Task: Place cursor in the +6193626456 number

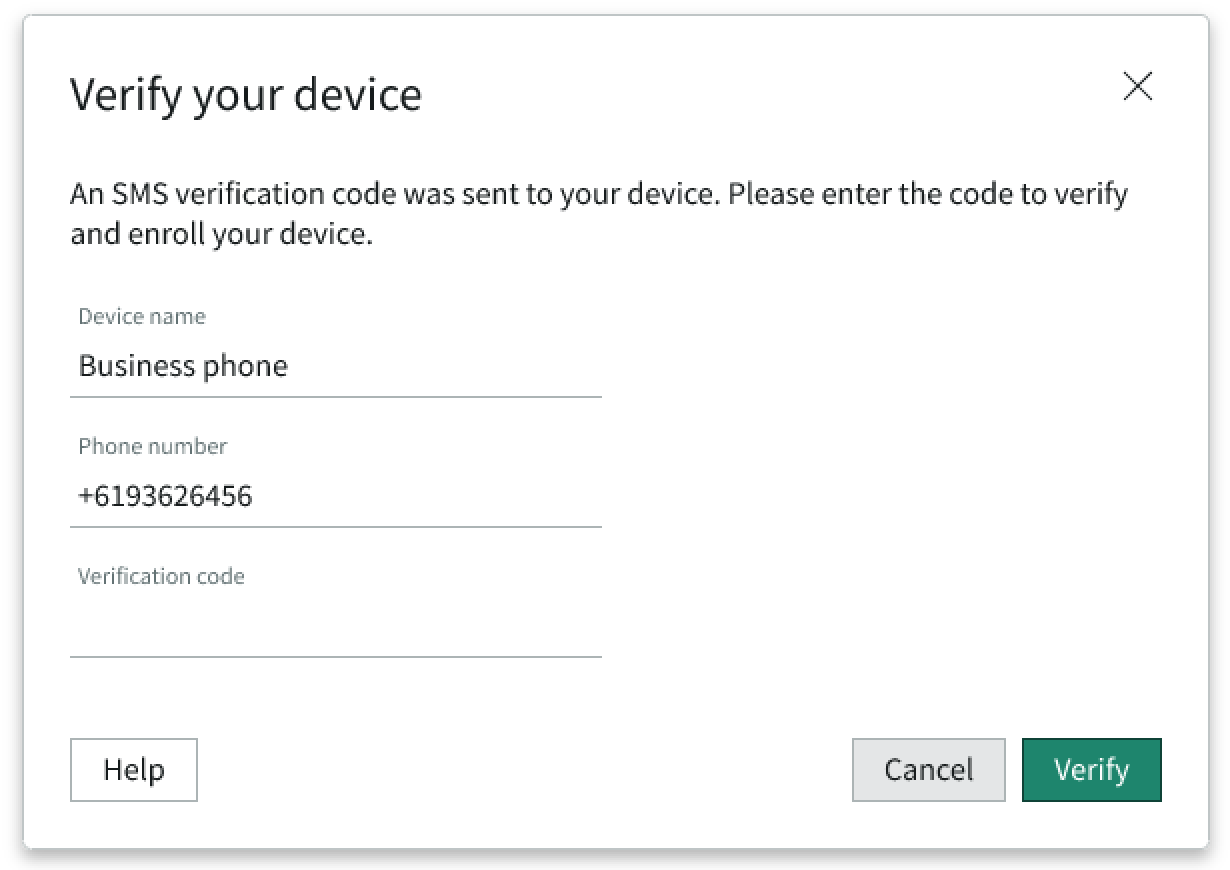Action: coord(166,496)
